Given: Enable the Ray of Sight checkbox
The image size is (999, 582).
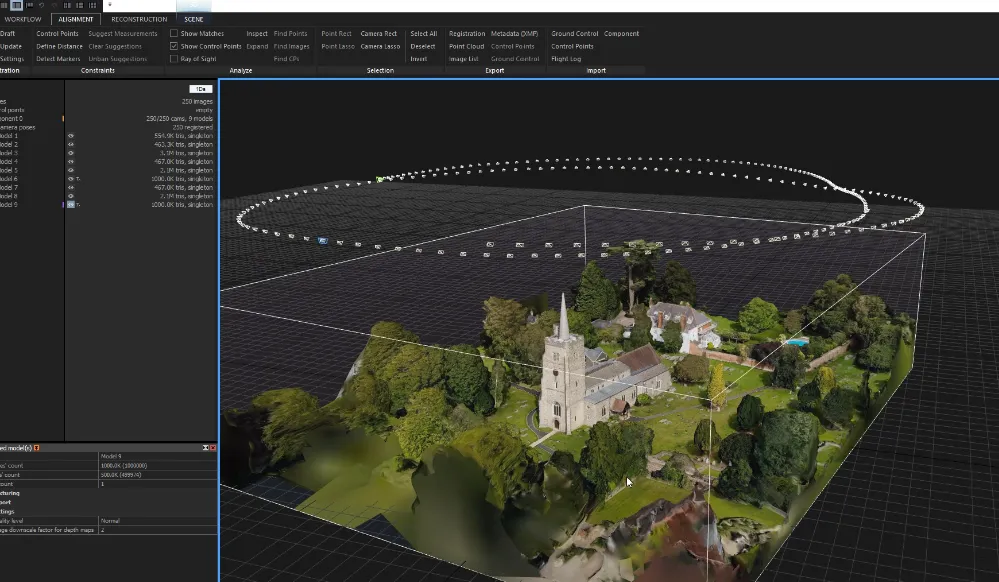Looking at the screenshot, I should click(174, 59).
